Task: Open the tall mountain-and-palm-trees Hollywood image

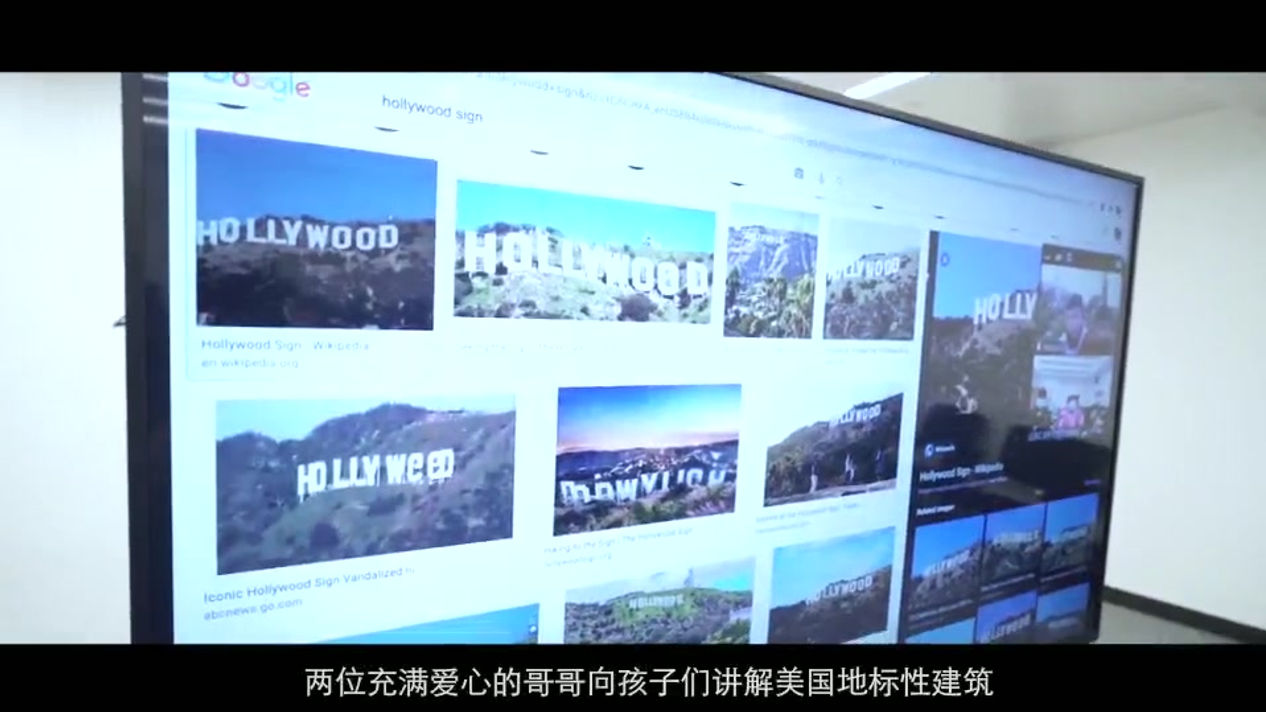Action: (770, 271)
